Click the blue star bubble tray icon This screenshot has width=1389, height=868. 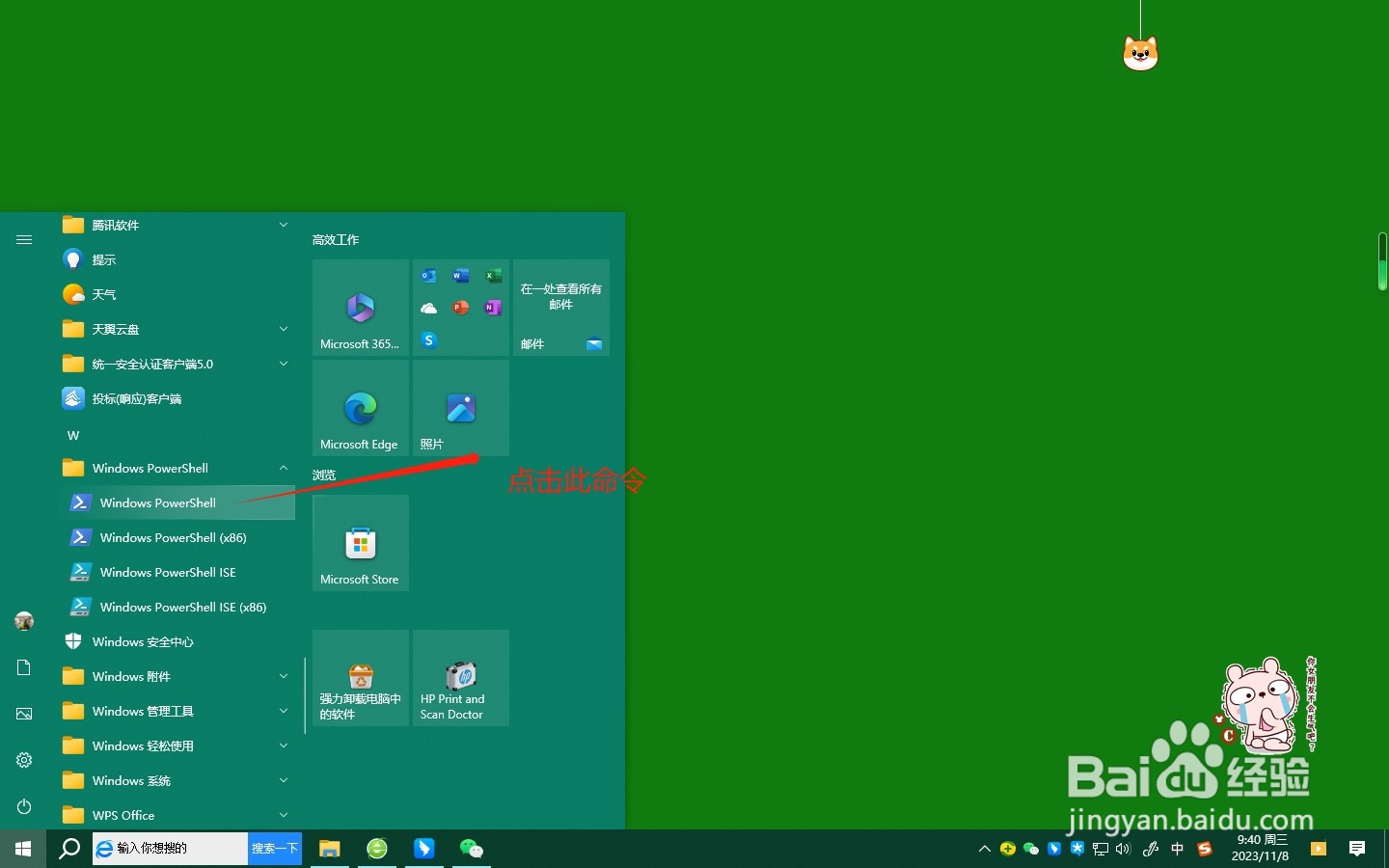1077,849
